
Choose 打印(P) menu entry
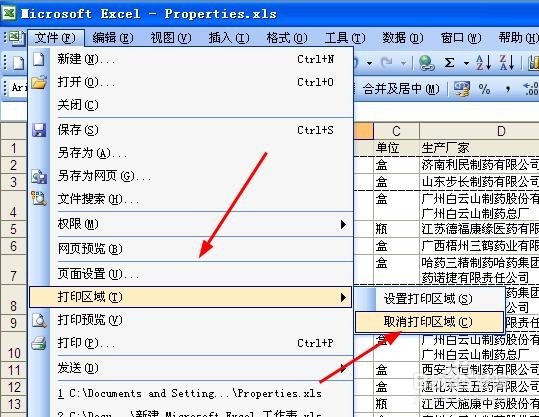pyautogui.click(x=191, y=343)
